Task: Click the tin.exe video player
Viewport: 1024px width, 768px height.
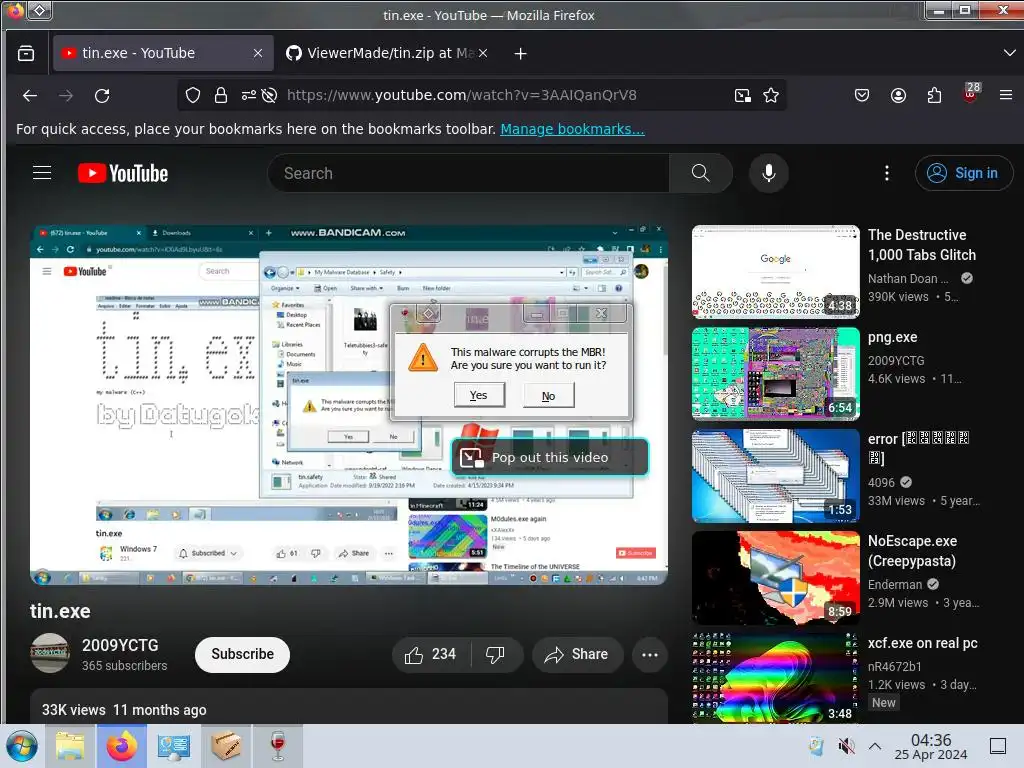Action: pos(349,405)
